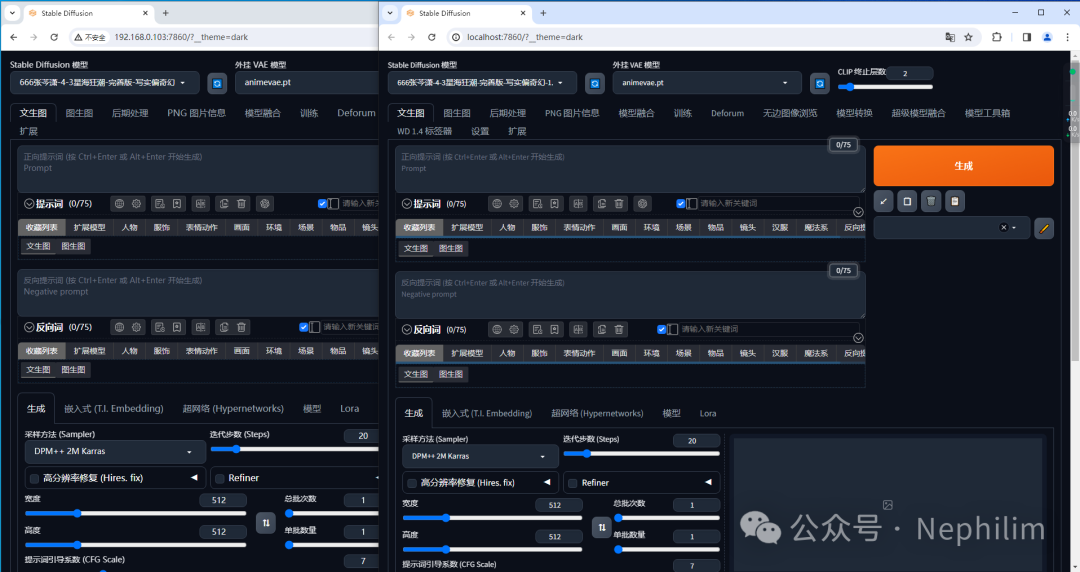Screen dimensions: 1080x572
Task: Clear the styles field with the X button
Action: 1004,228
